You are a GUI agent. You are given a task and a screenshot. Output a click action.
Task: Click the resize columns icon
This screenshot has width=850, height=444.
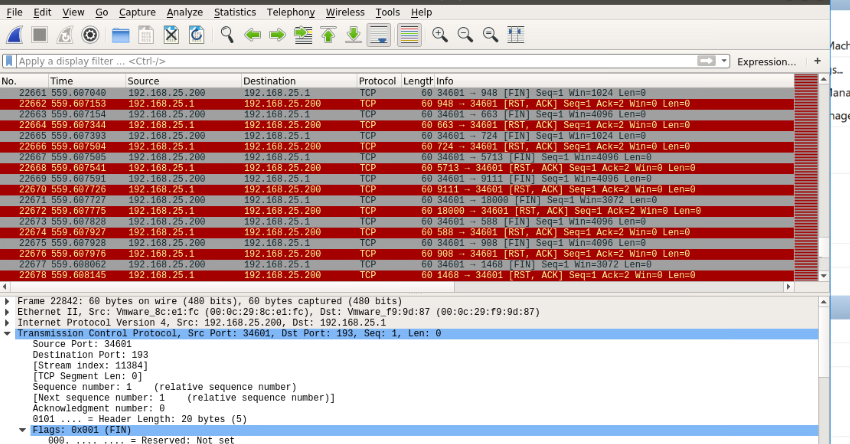point(516,35)
